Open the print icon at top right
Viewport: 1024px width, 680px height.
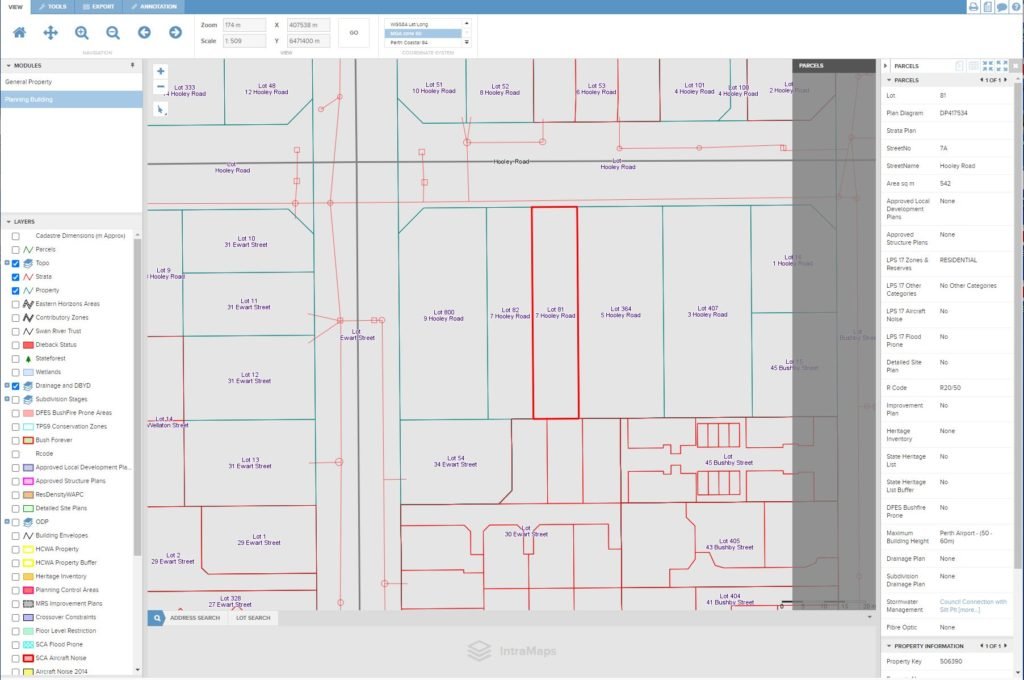975,7
